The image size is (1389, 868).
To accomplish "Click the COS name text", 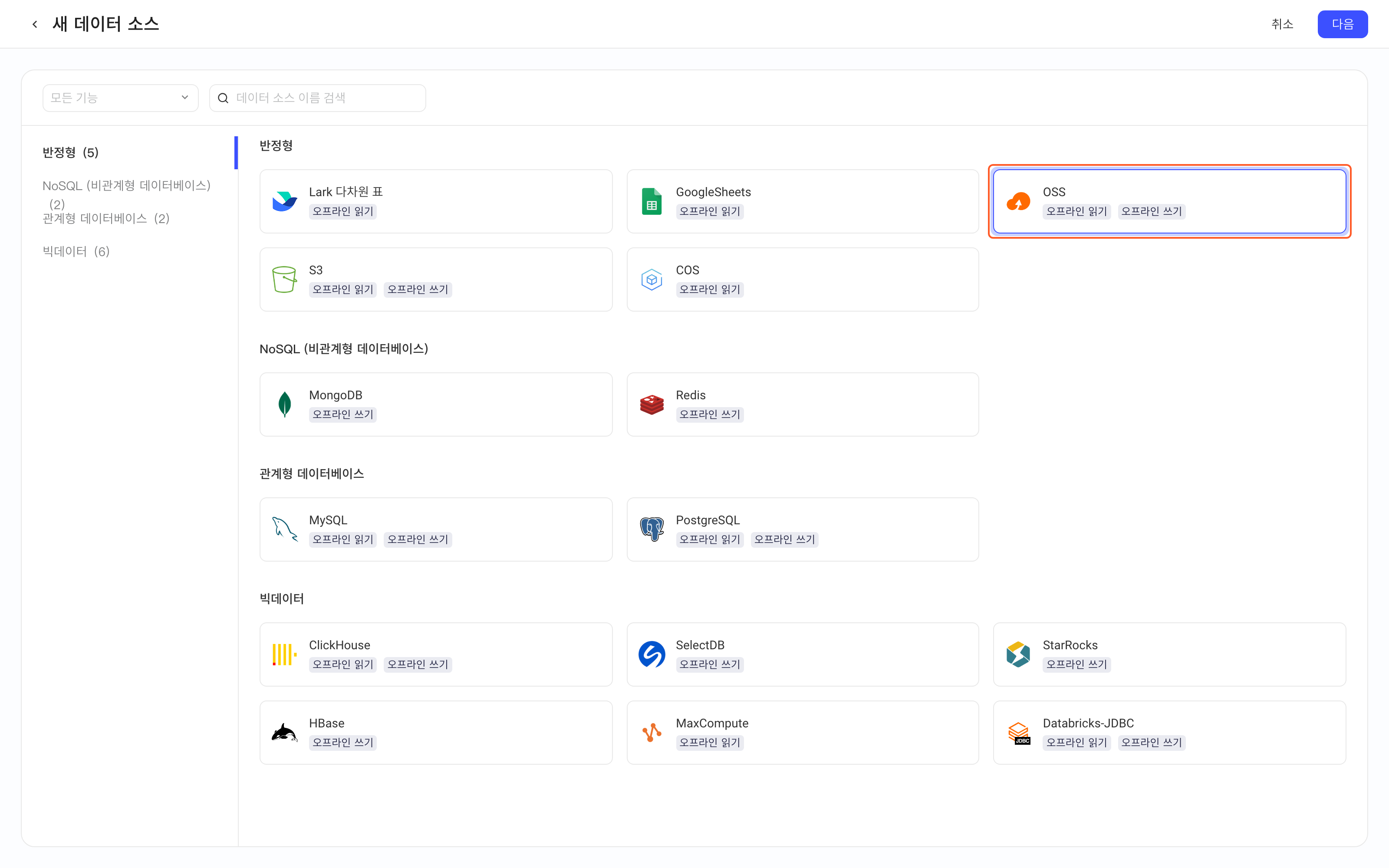I will pos(687,270).
